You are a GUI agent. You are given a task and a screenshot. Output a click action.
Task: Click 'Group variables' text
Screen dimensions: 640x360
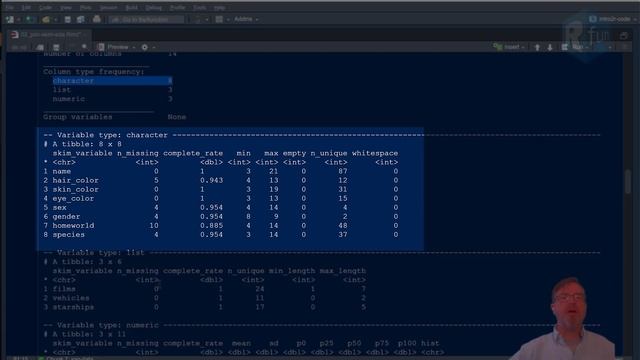tap(78, 117)
